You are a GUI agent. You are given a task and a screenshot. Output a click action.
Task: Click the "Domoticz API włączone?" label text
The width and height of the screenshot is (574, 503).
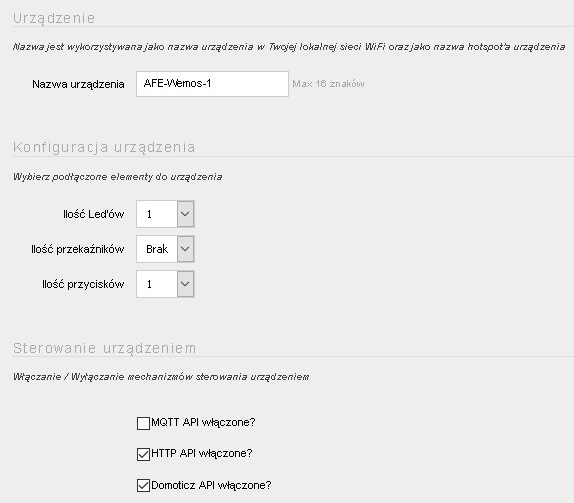coord(211,485)
